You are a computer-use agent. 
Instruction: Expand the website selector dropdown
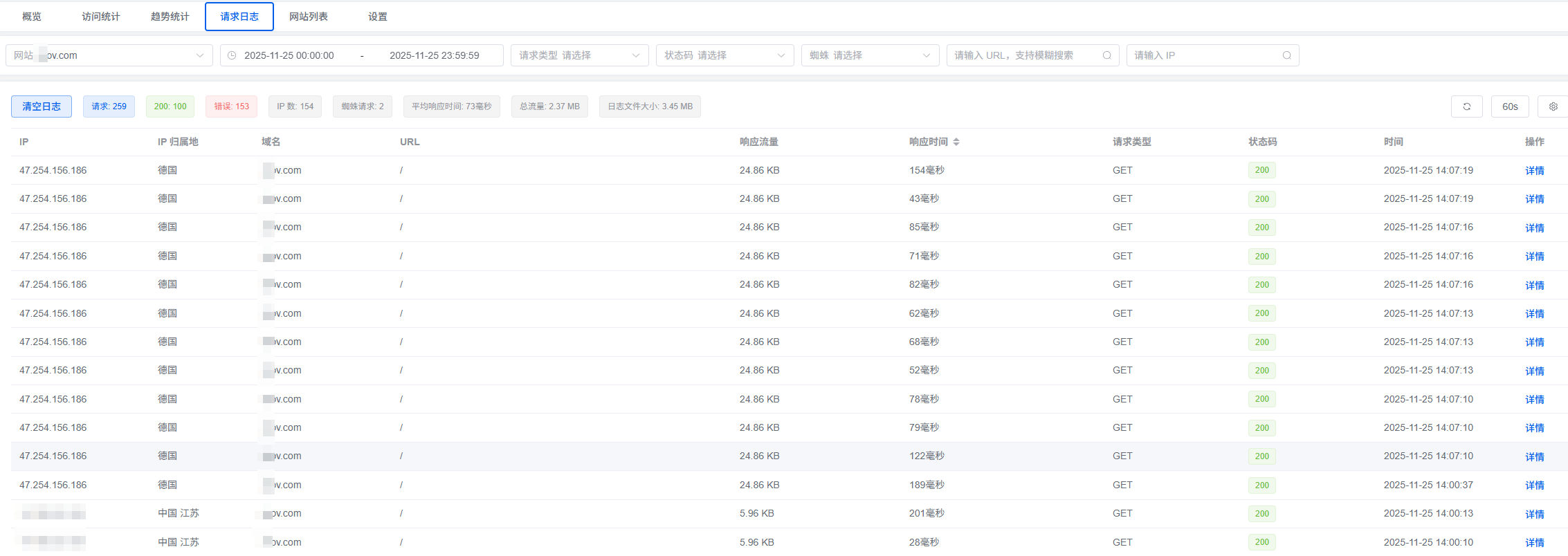[x=199, y=55]
